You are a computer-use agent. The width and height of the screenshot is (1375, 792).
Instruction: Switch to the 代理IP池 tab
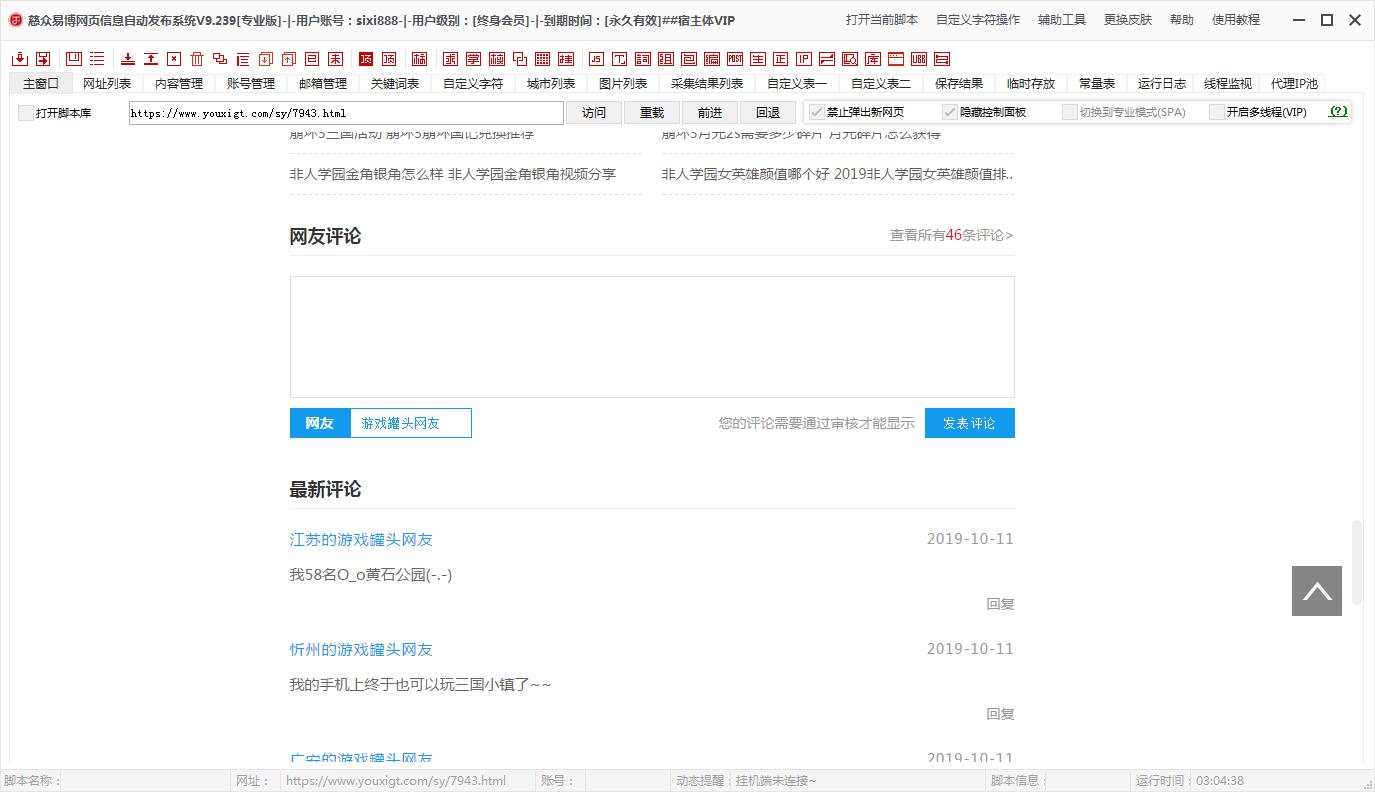coord(1294,84)
